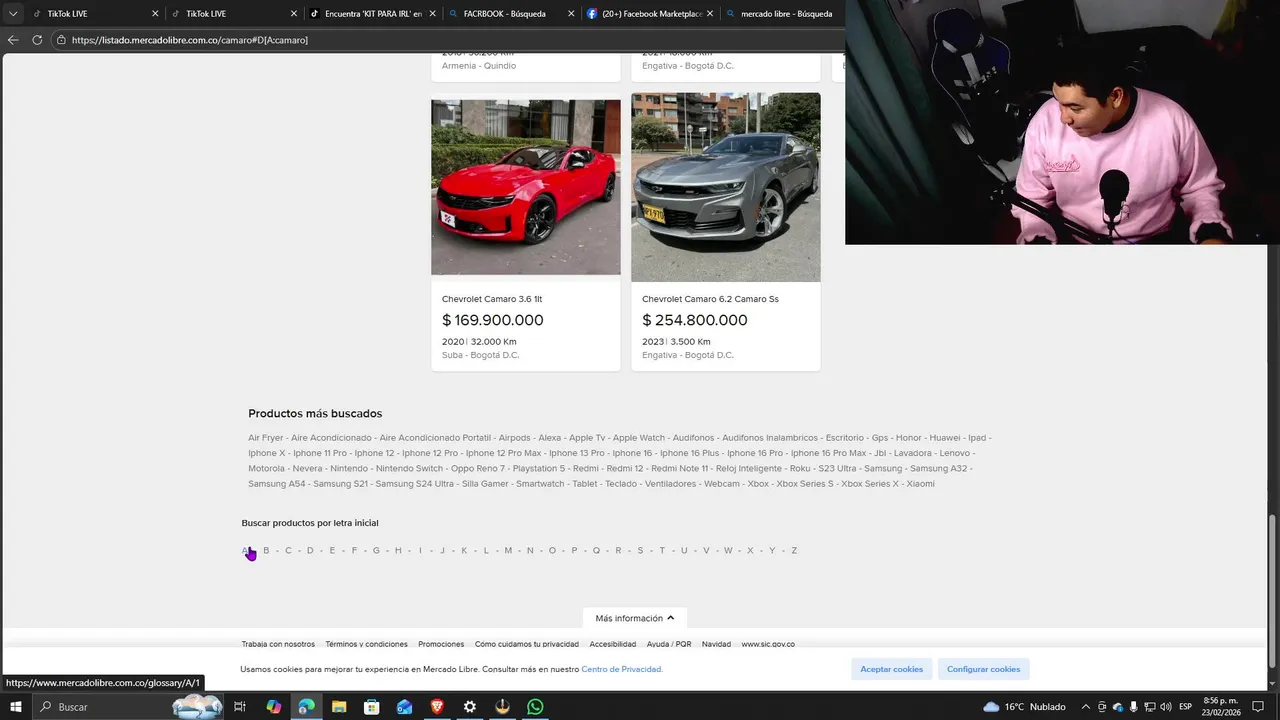Close the first TikTok LIVE tab

click(x=155, y=14)
